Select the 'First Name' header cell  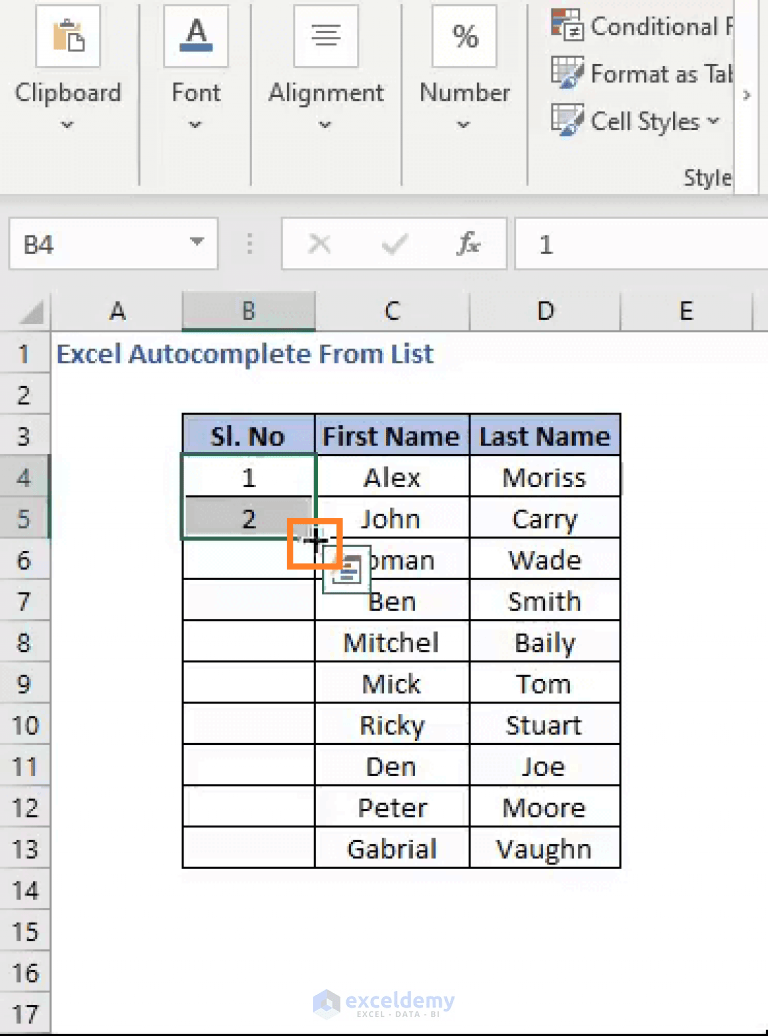click(x=393, y=435)
